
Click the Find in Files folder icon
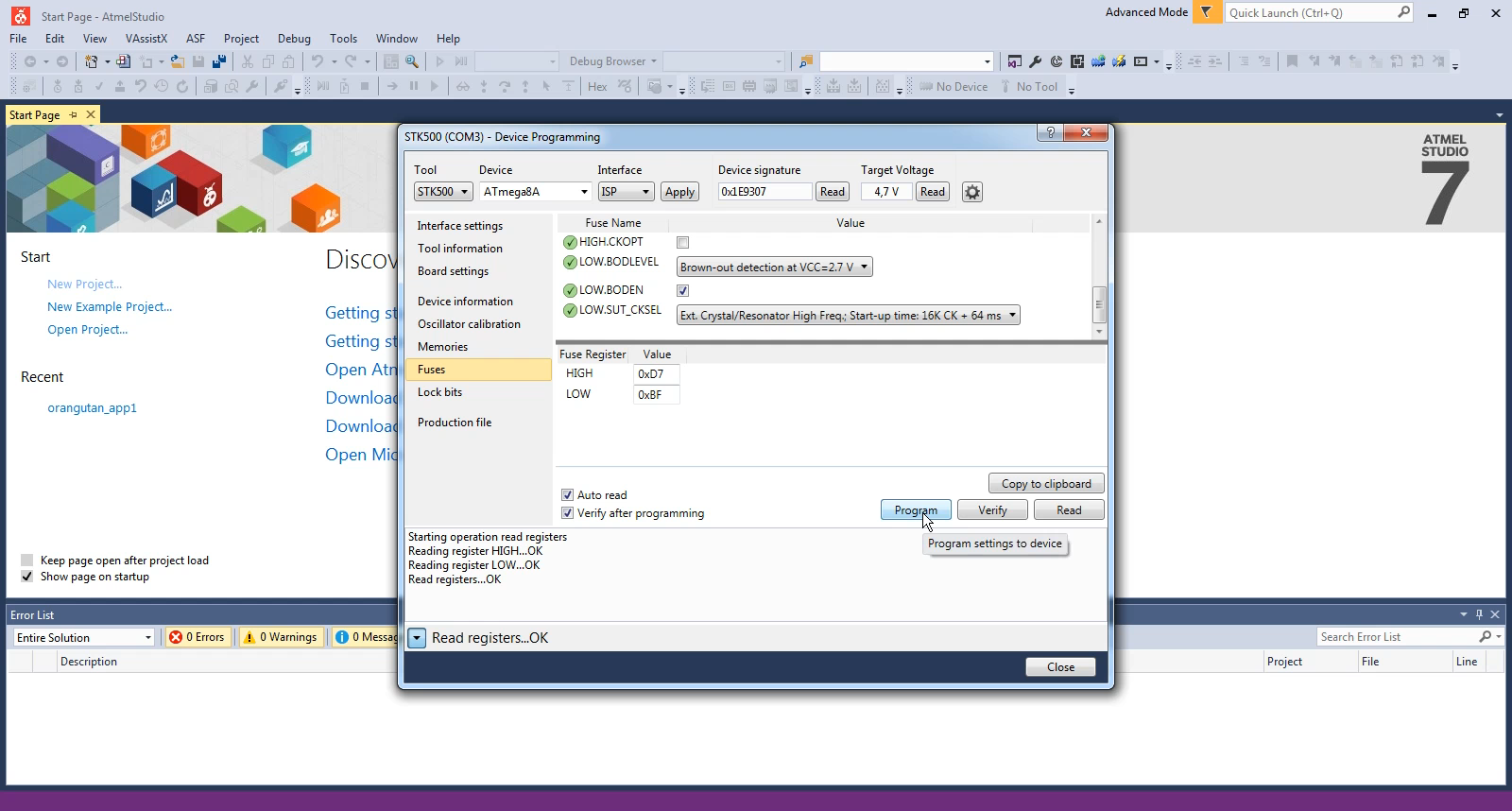(806, 61)
